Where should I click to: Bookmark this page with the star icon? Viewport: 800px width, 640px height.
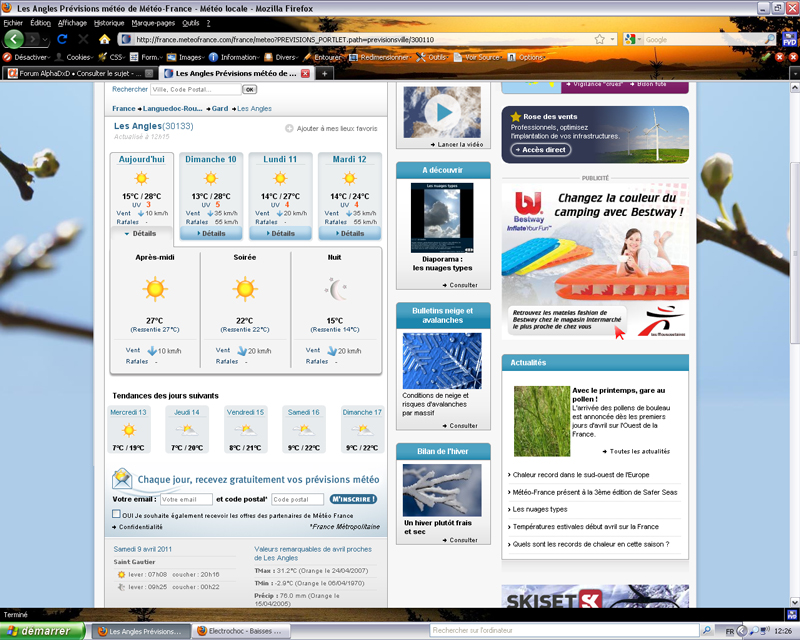coord(599,39)
